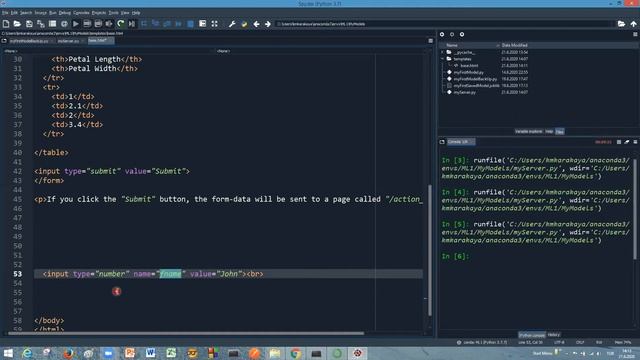The width and height of the screenshot is (640, 360).
Task: Click the Debug file icon
Action: [132, 24]
